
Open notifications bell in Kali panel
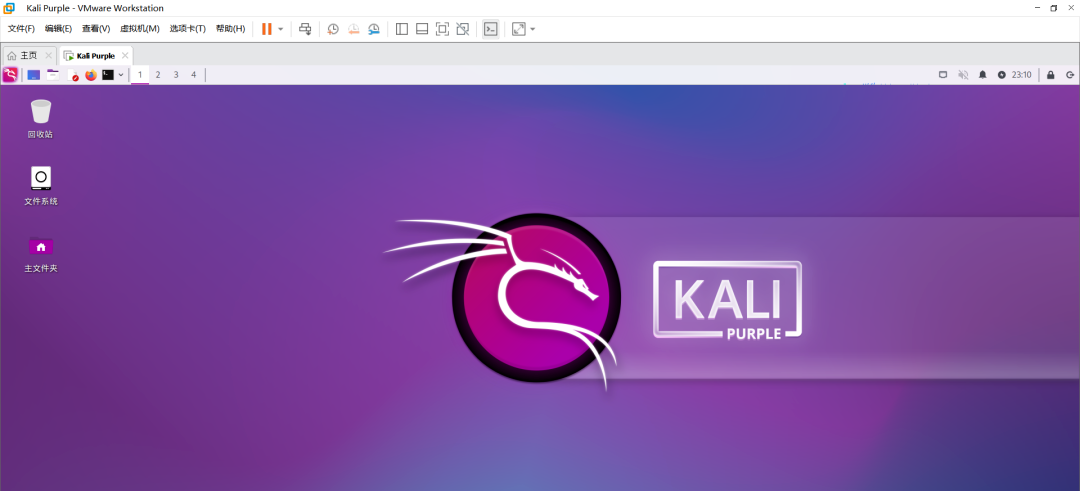983,74
